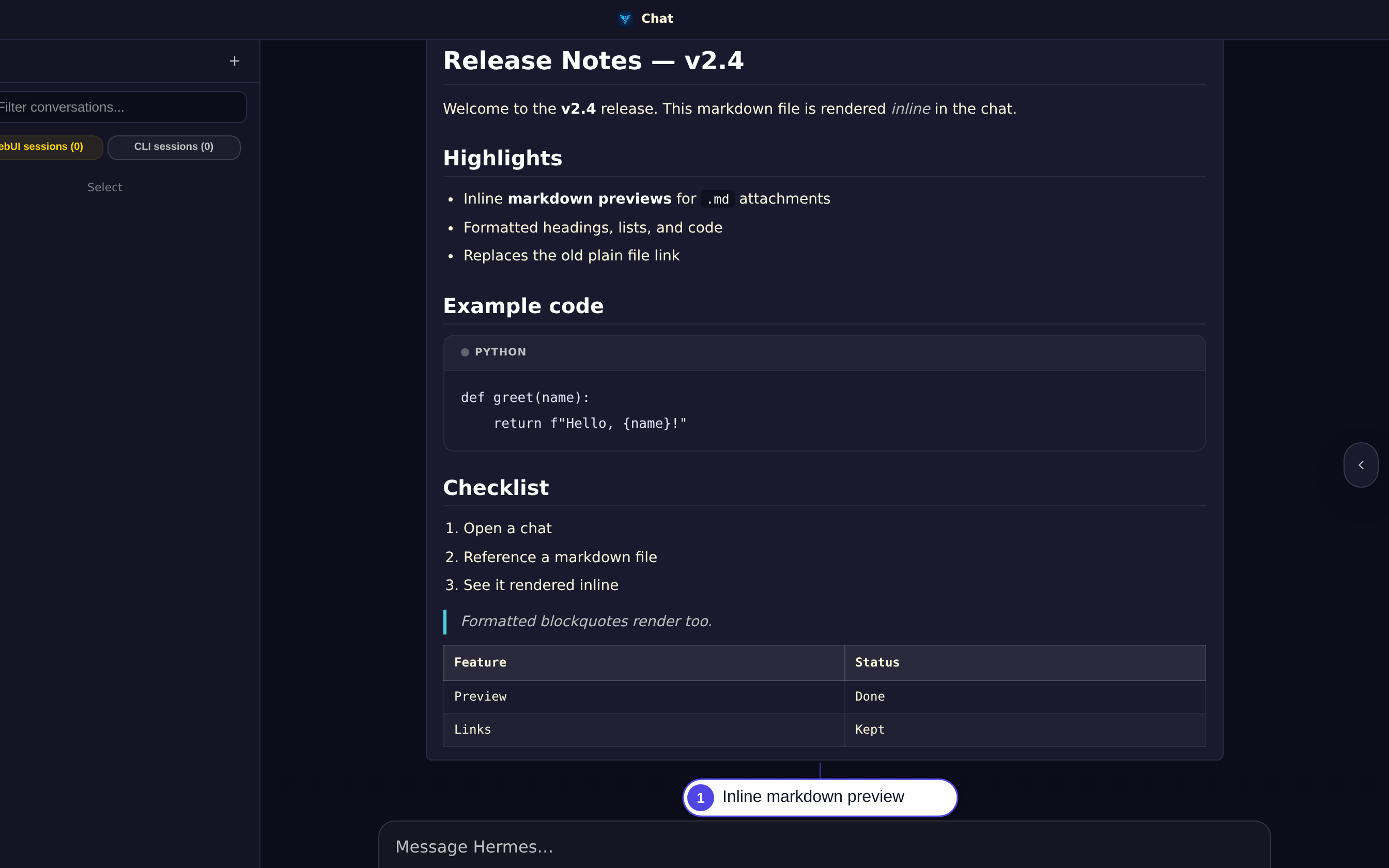Expand the collapsed right panel chevron
Screen dimensions: 1389x868
[1360, 464]
